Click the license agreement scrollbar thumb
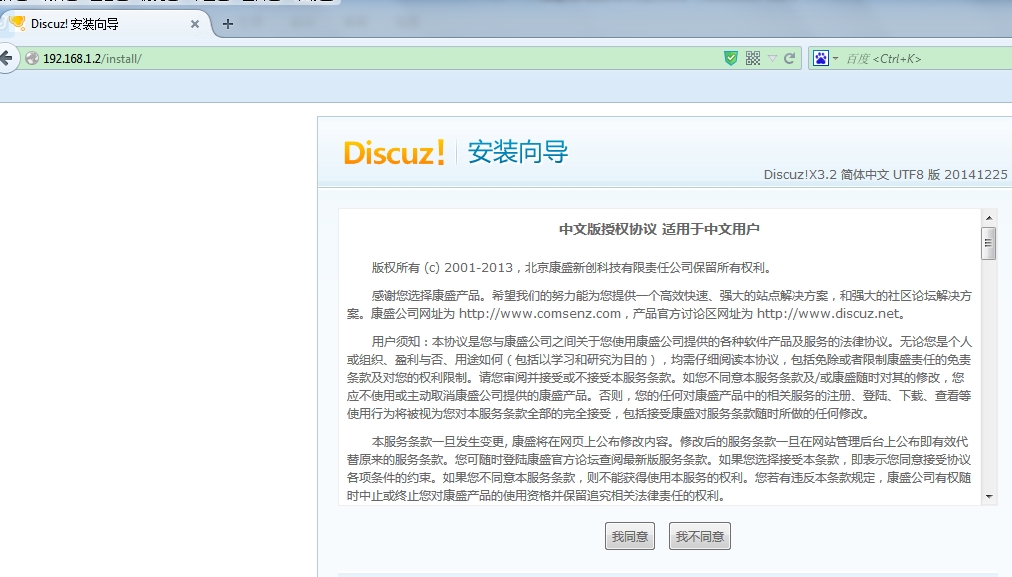Screen dimensions: 1012x577 [x=988, y=243]
